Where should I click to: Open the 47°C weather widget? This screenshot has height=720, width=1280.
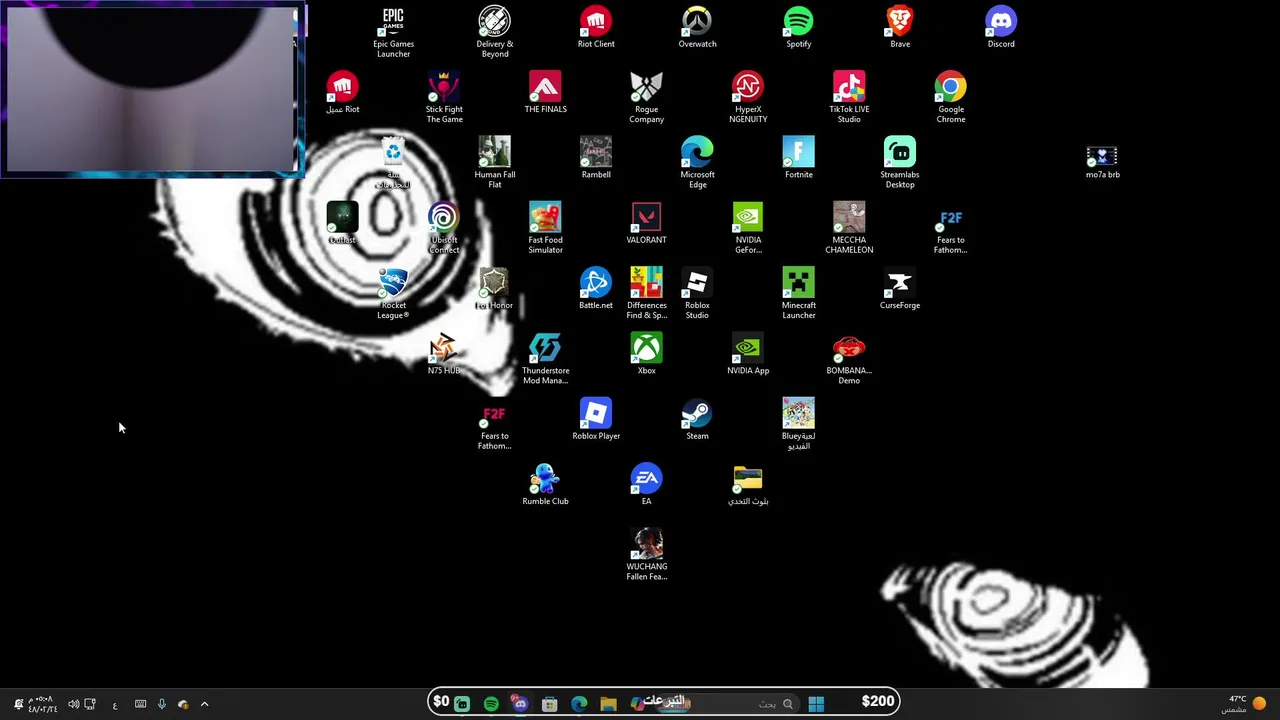pos(1243,704)
